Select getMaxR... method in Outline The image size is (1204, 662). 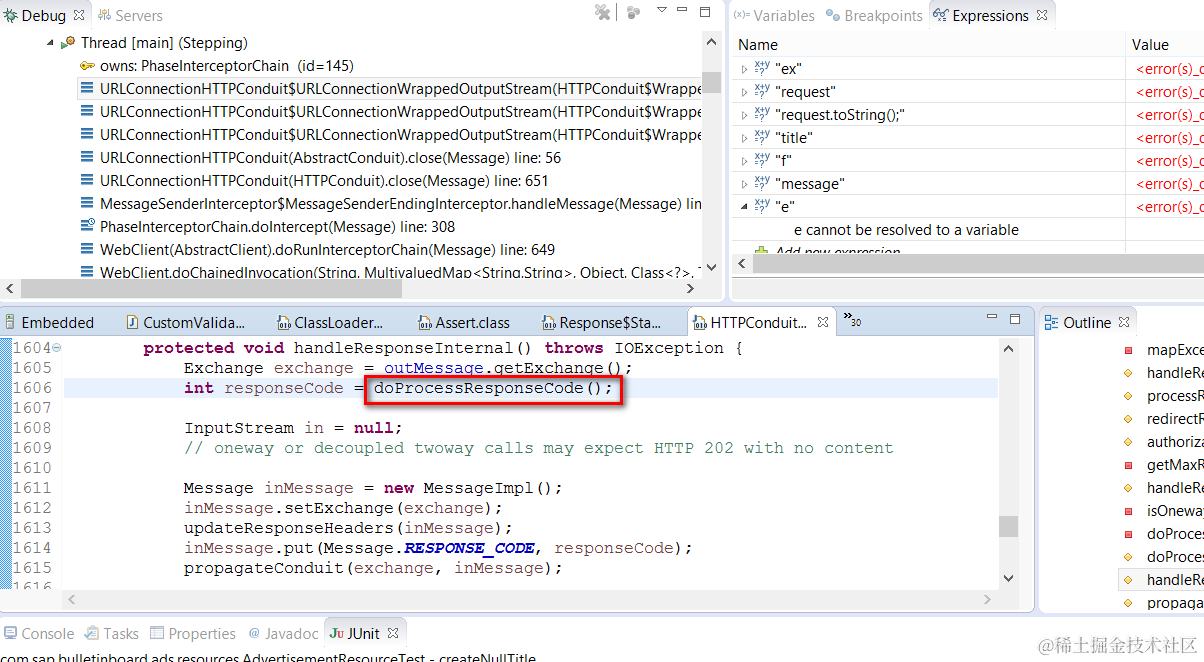click(x=1174, y=465)
